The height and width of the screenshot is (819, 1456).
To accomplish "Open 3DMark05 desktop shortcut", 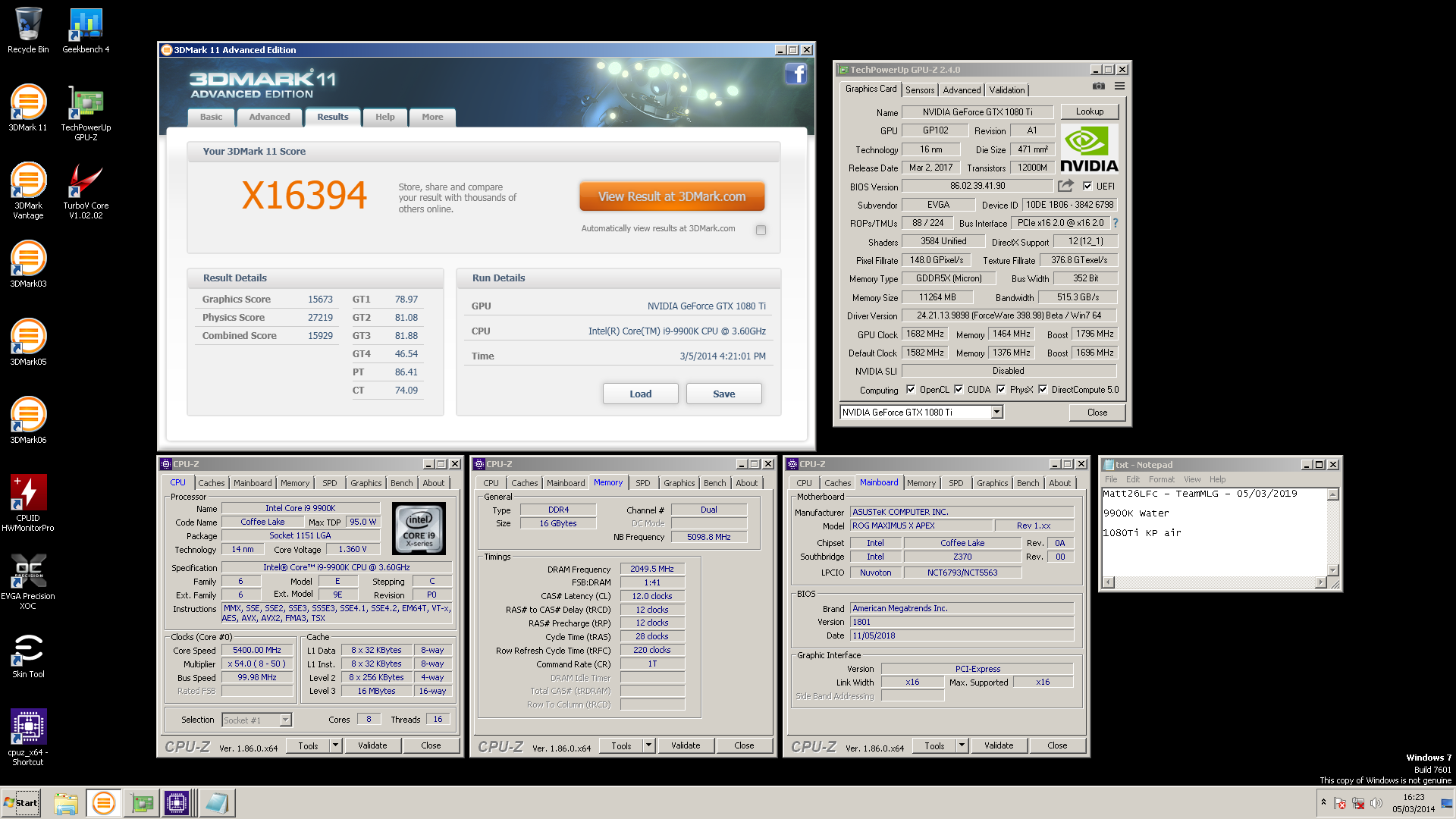I will tap(28, 342).
